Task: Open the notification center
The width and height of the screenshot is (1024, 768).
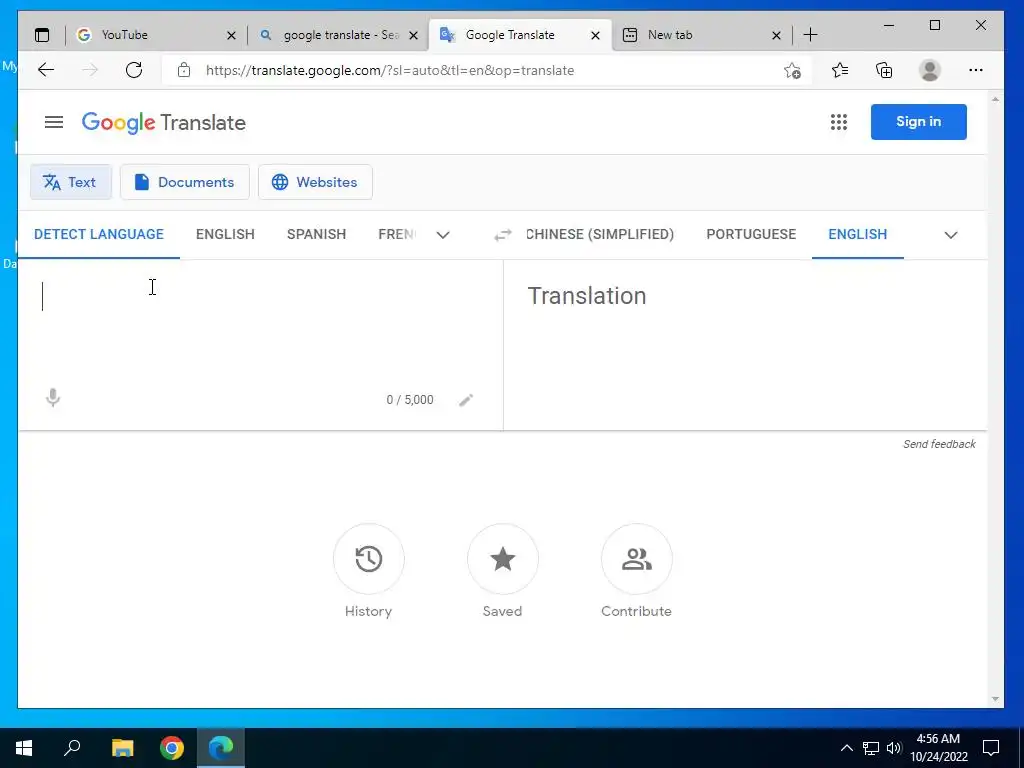Action: tap(991, 748)
